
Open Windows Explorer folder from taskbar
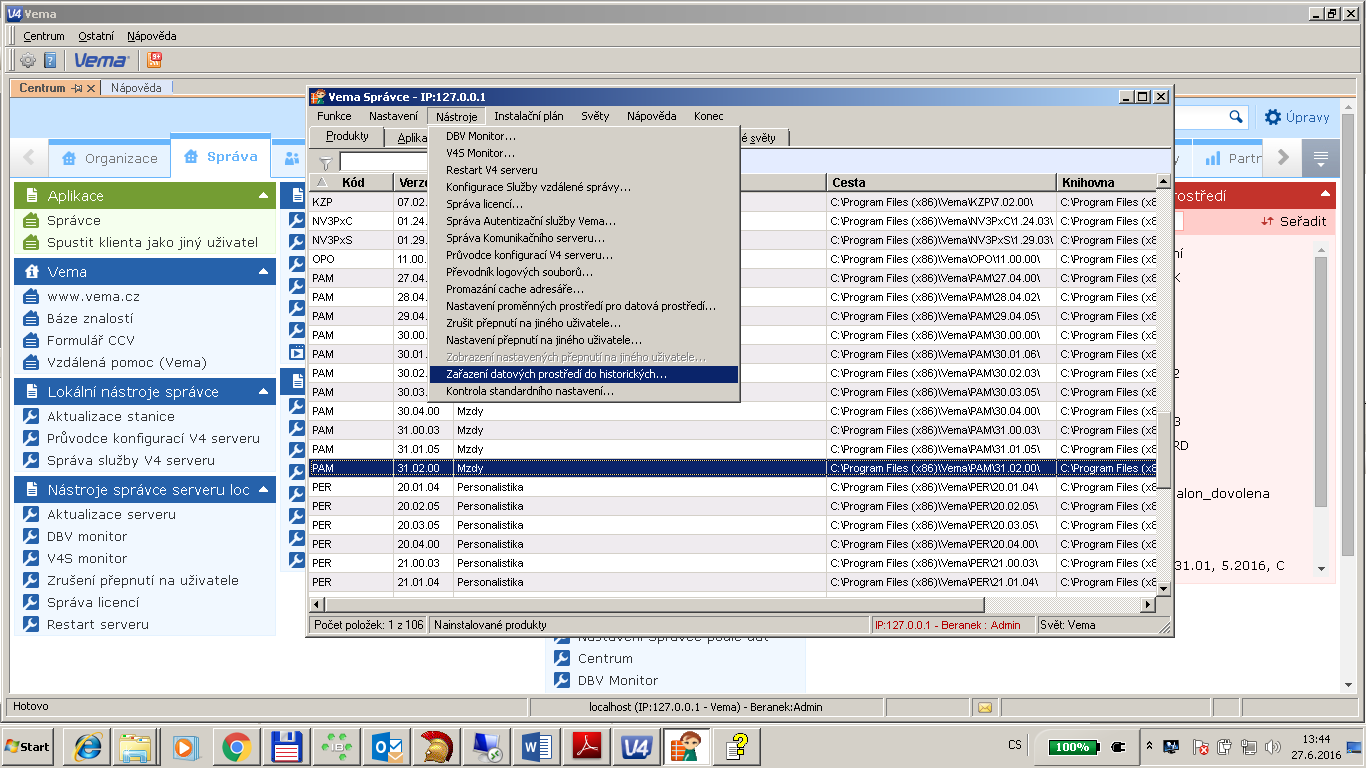tap(136, 747)
